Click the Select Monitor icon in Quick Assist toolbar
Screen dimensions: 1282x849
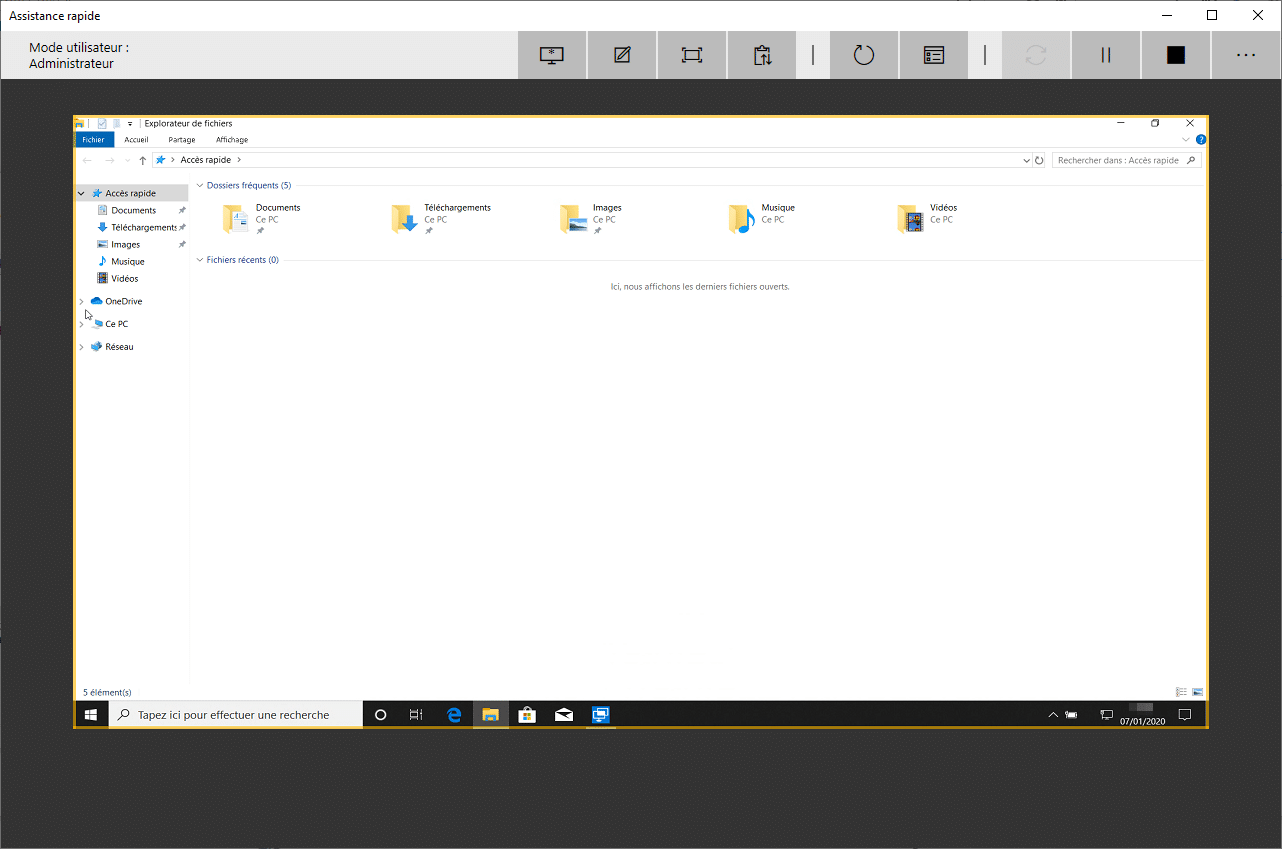click(x=552, y=55)
